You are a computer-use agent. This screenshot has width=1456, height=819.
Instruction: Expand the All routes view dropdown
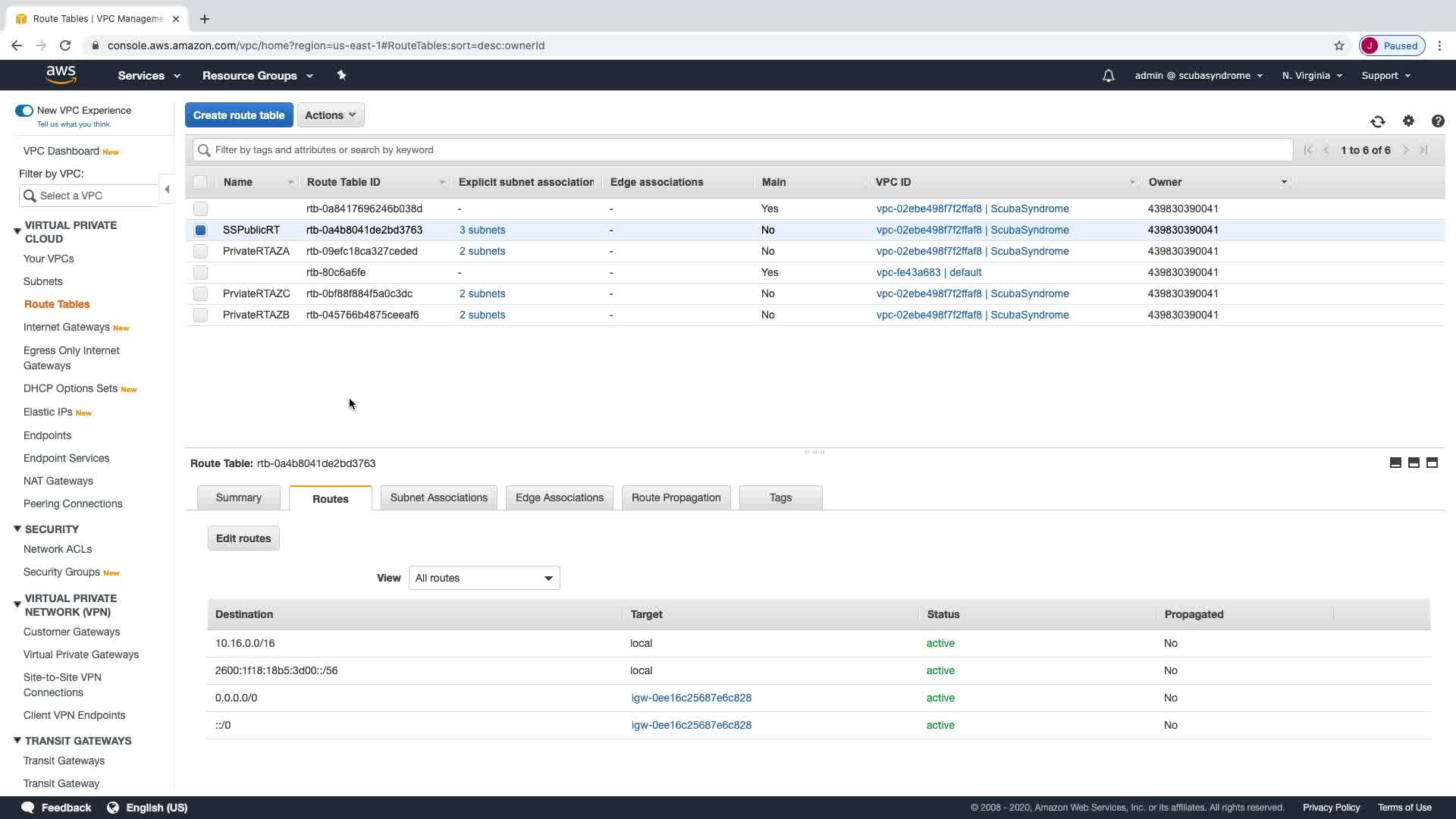(x=484, y=578)
